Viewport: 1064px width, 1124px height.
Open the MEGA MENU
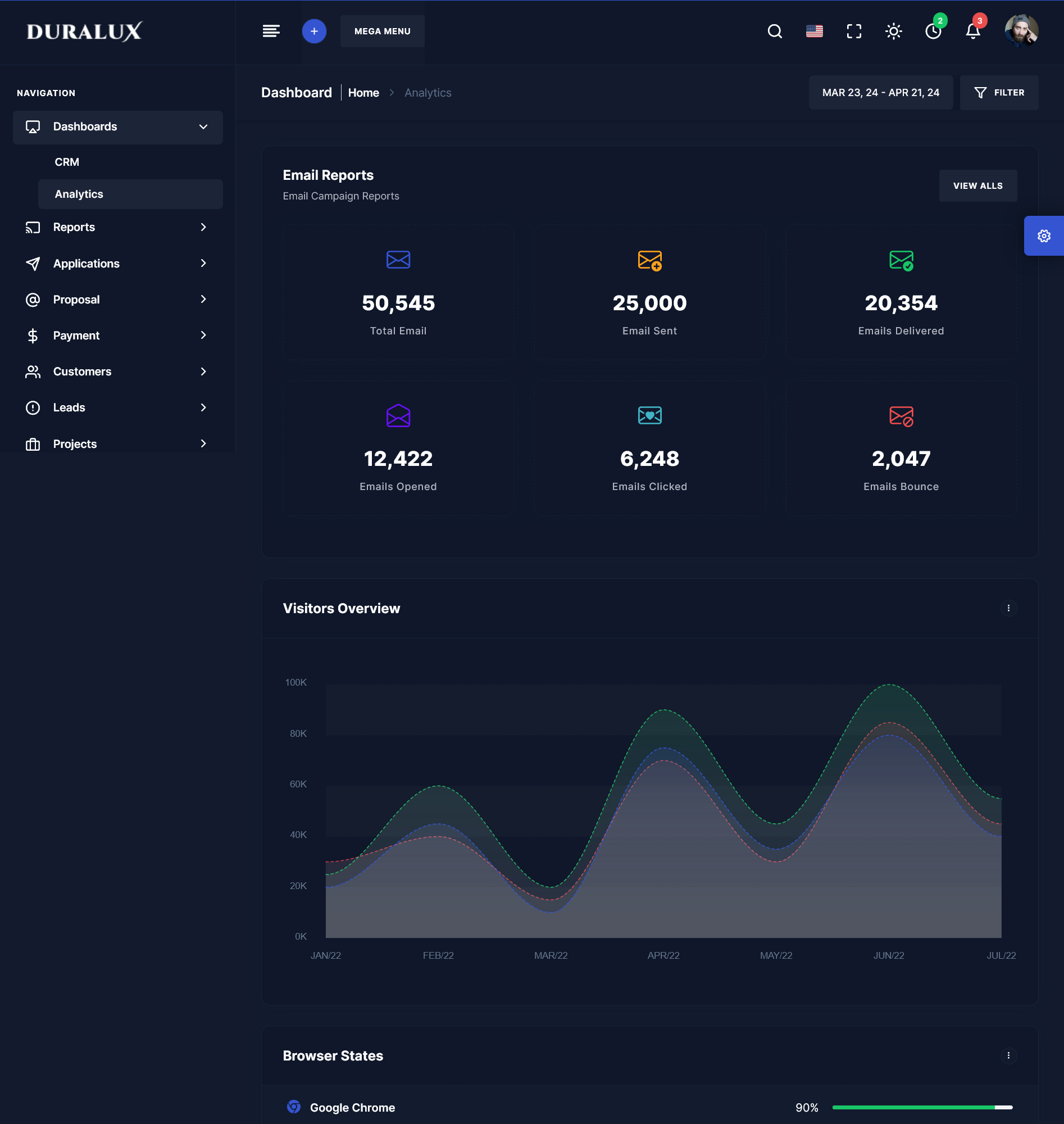(382, 31)
